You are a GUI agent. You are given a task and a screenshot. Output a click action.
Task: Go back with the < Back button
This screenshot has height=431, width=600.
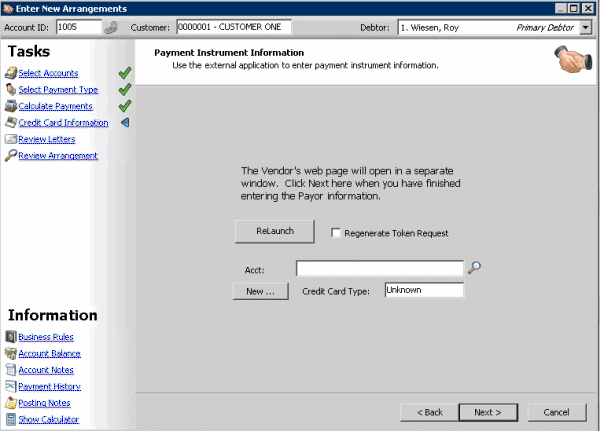point(429,412)
